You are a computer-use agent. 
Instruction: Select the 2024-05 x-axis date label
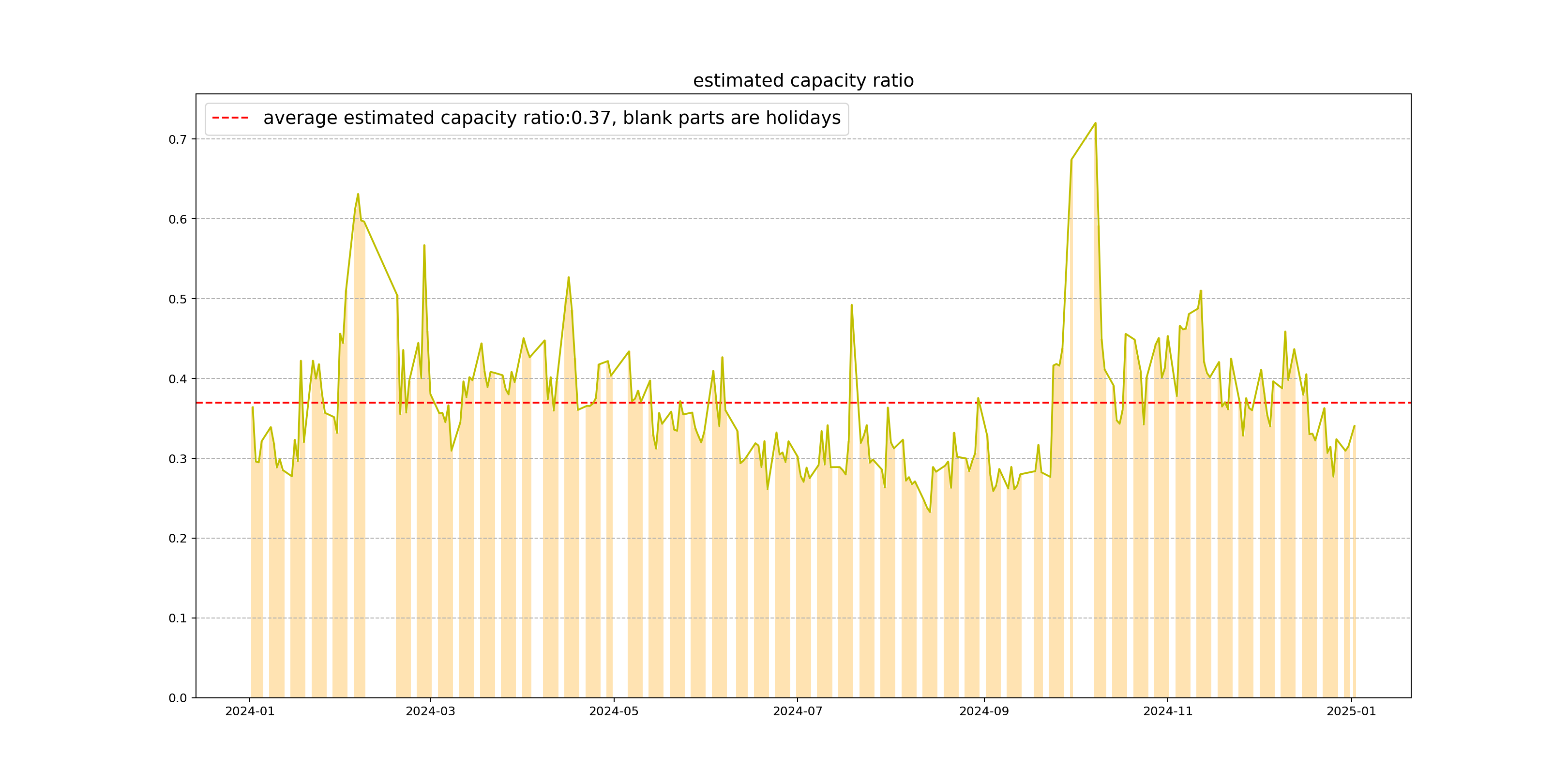(614, 711)
